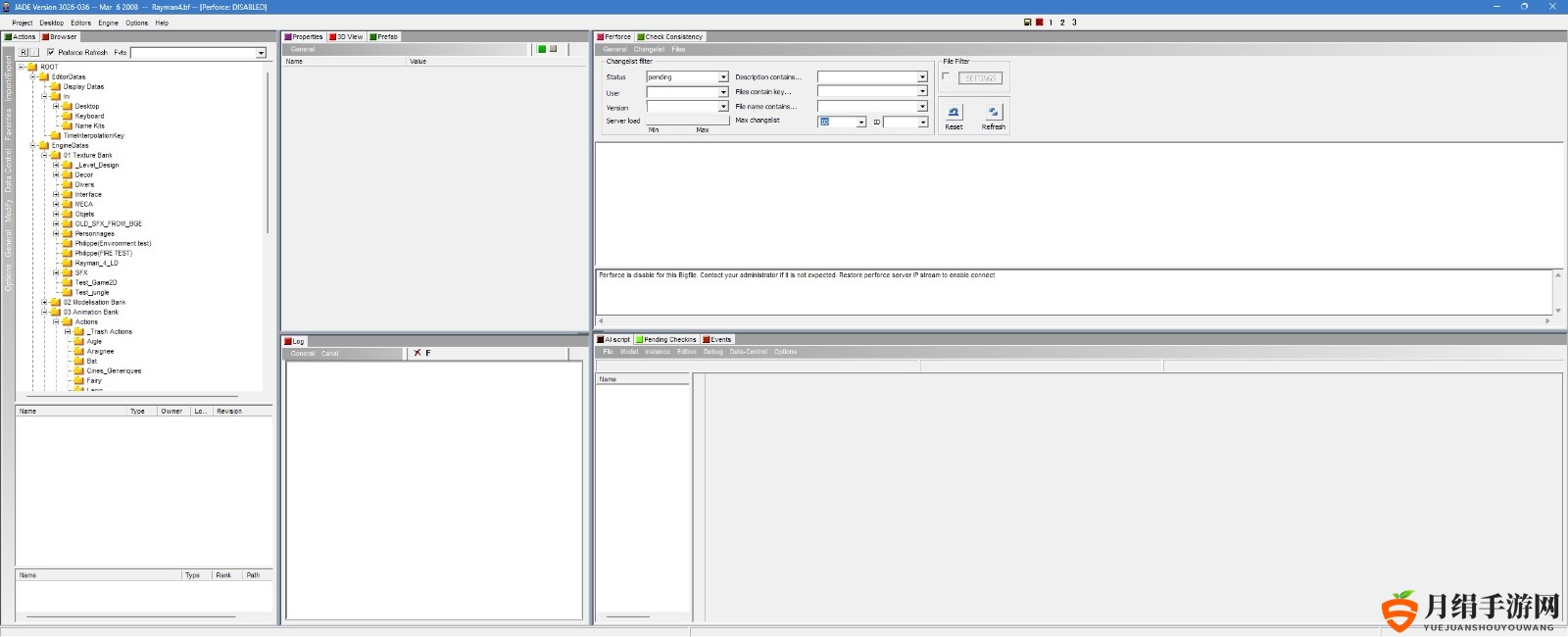The width and height of the screenshot is (1568, 637).
Task: Open the Options menu in menu bar
Action: (x=137, y=23)
